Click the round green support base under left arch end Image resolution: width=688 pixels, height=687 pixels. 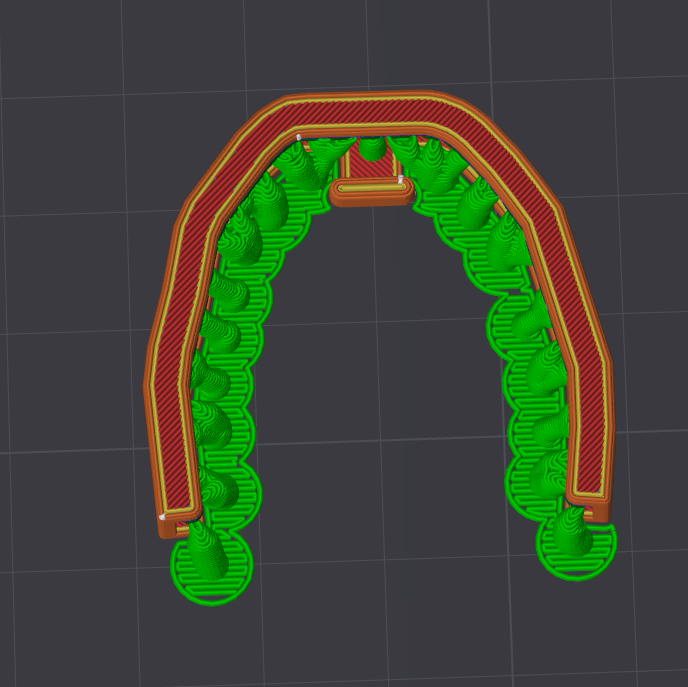pos(212,568)
